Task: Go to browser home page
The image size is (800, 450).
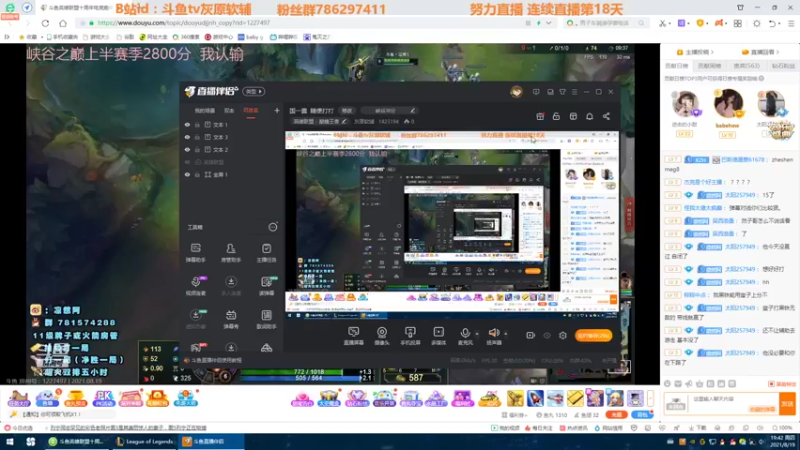Action: coord(63,23)
